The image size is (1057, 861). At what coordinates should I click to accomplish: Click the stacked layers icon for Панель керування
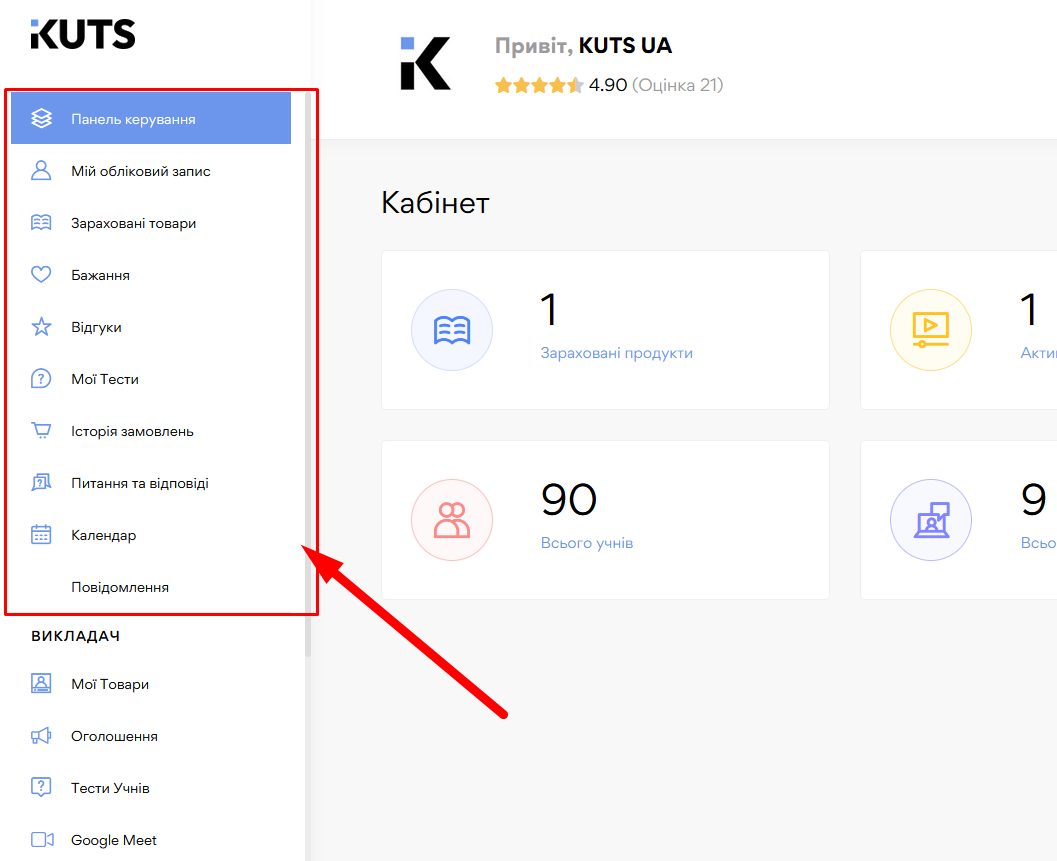click(41, 119)
